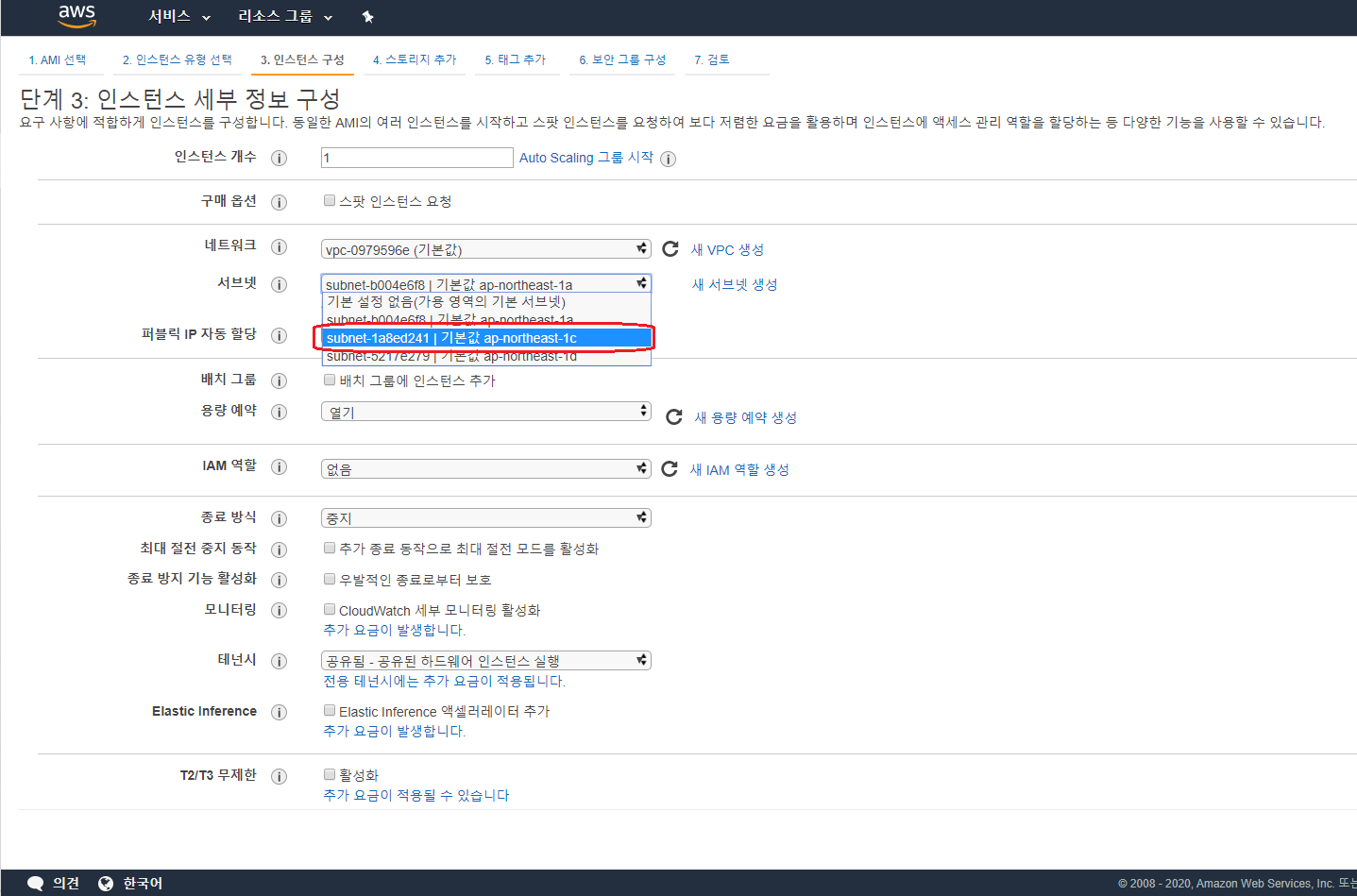Image resolution: width=1357 pixels, height=896 pixels.
Task: Enable 스팟 인스턴스 요청 checkbox
Action: [330, 200]
